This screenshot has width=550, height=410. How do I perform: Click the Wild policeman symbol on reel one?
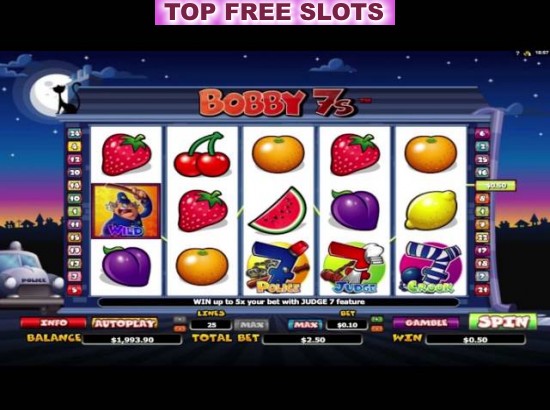[126, 211]
